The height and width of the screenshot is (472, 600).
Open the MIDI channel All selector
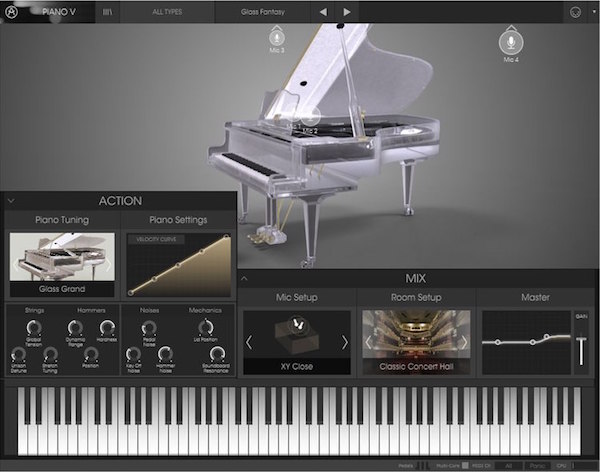[509, 466]
